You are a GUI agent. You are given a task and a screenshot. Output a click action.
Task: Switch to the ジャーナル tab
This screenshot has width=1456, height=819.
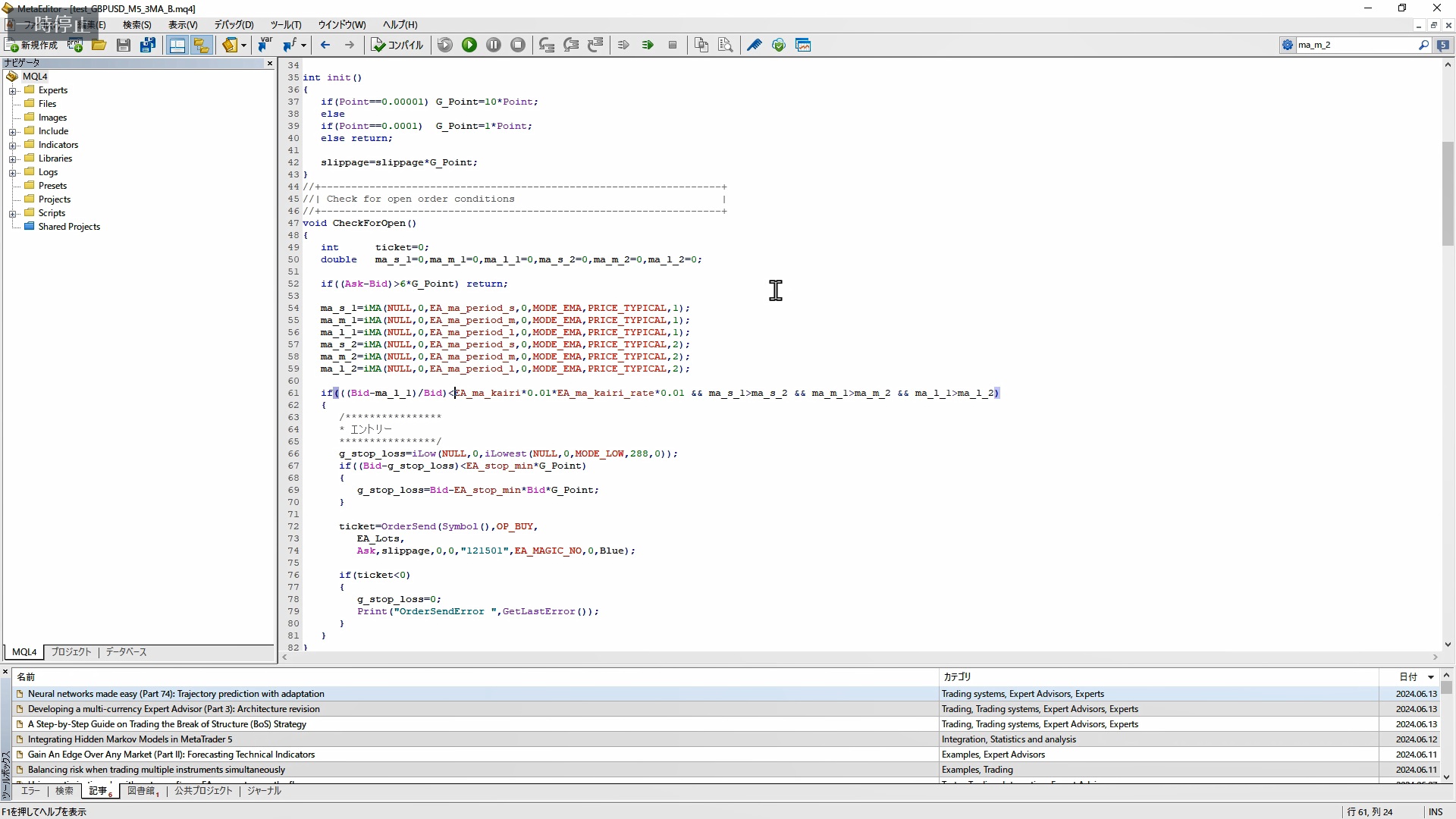pos(263,791)
